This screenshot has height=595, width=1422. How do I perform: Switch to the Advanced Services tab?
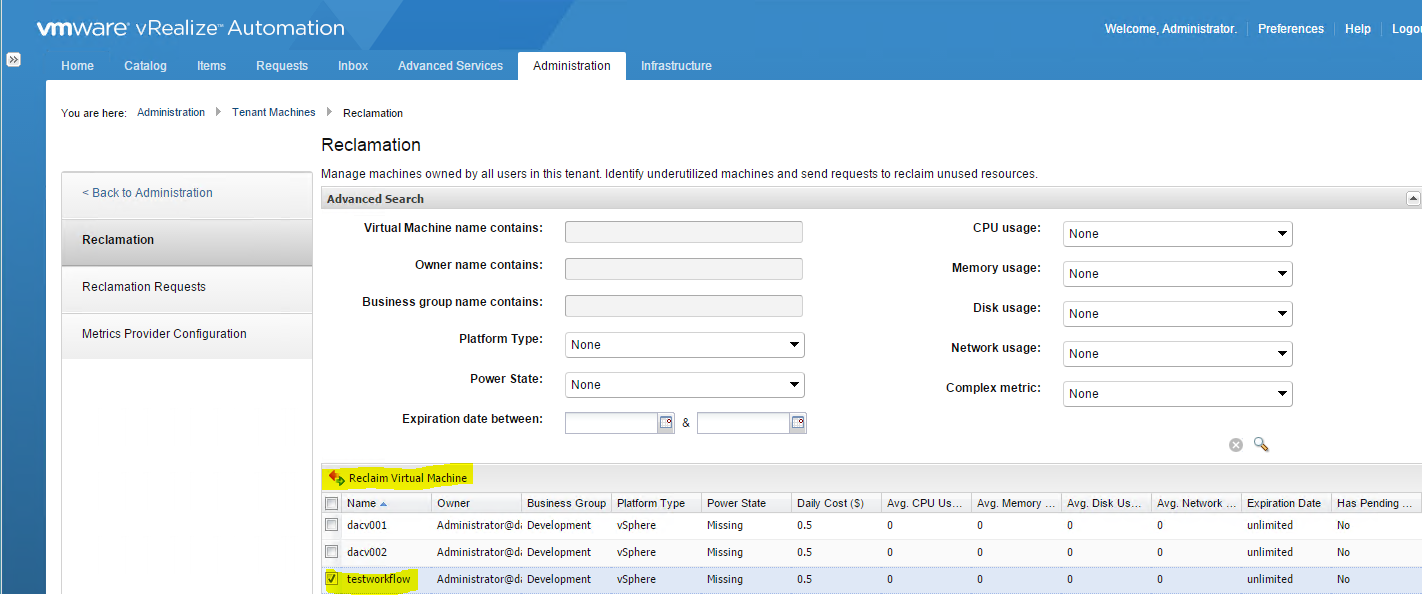[450, 66]
